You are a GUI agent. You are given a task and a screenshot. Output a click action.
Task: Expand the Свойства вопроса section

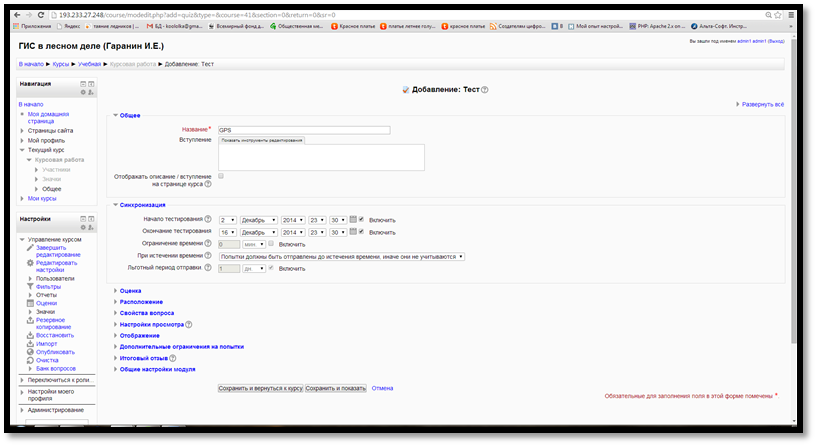click(147, 313)
